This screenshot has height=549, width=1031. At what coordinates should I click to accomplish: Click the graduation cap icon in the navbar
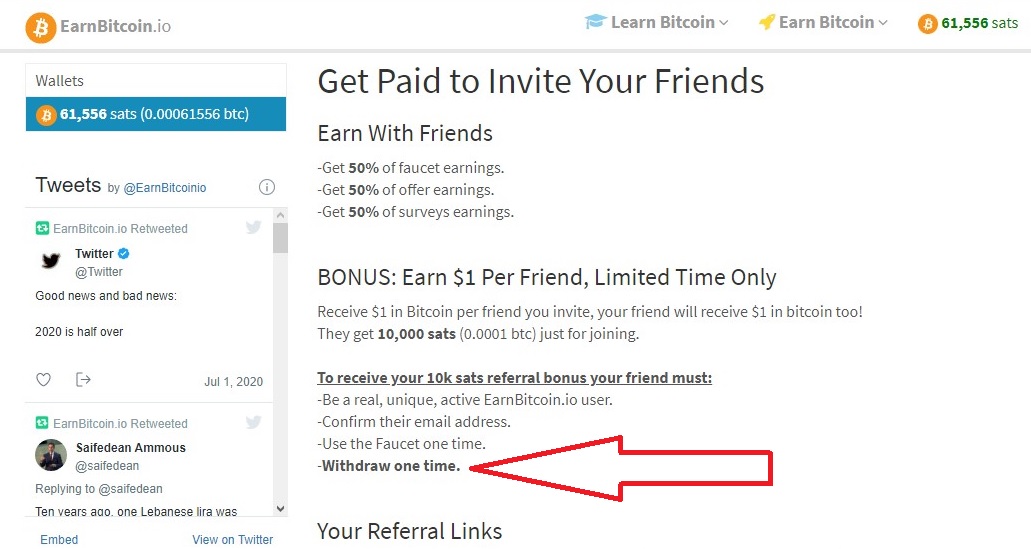coord(595,22)
